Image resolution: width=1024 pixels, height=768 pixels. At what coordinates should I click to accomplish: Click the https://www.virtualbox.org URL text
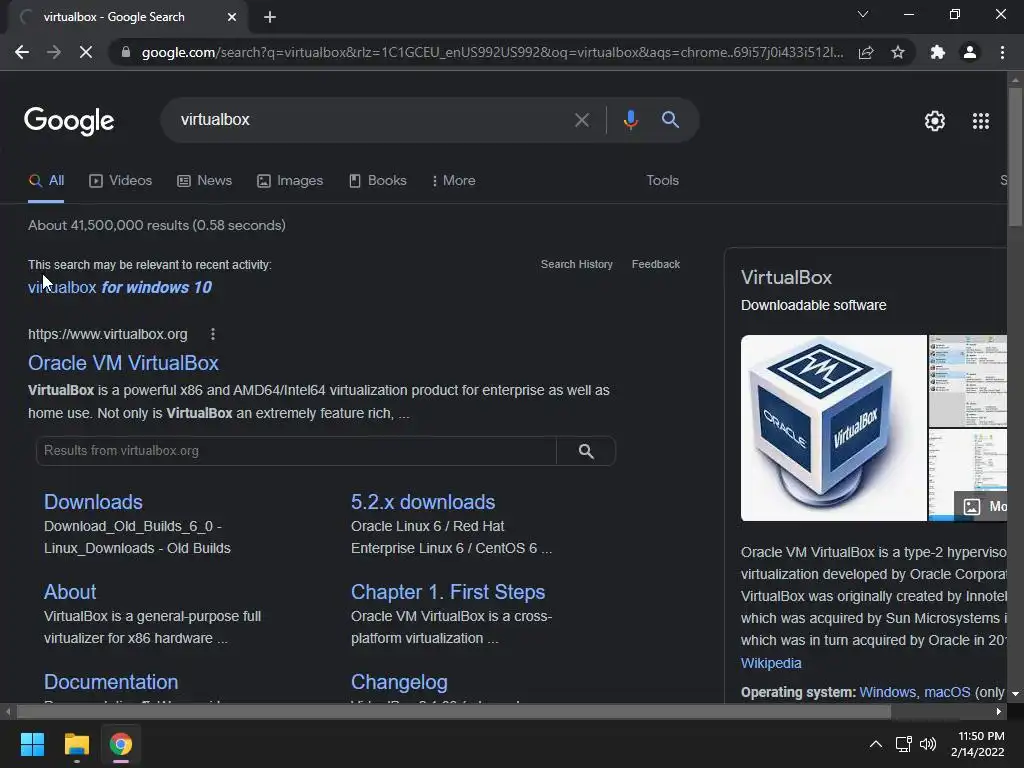(x=108, y=334)
